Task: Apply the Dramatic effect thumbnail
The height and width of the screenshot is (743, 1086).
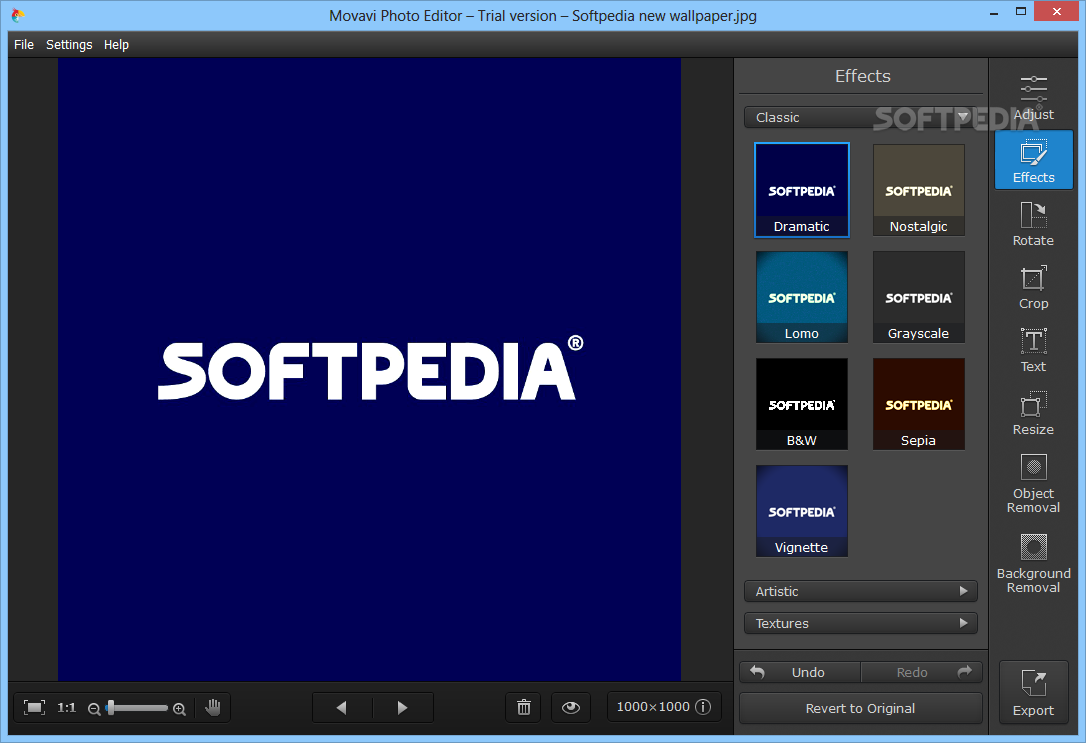Action: [x=801, y=190]
